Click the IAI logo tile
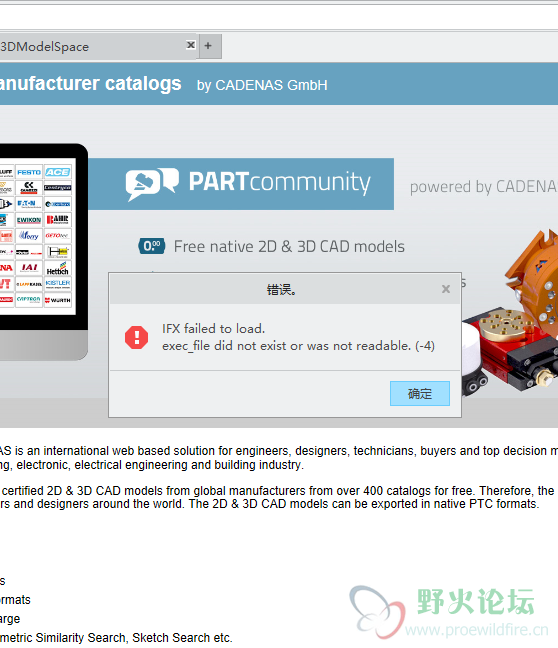Image resolution: width=558 pixels, height=648 pixels. [x=29, y=268]
